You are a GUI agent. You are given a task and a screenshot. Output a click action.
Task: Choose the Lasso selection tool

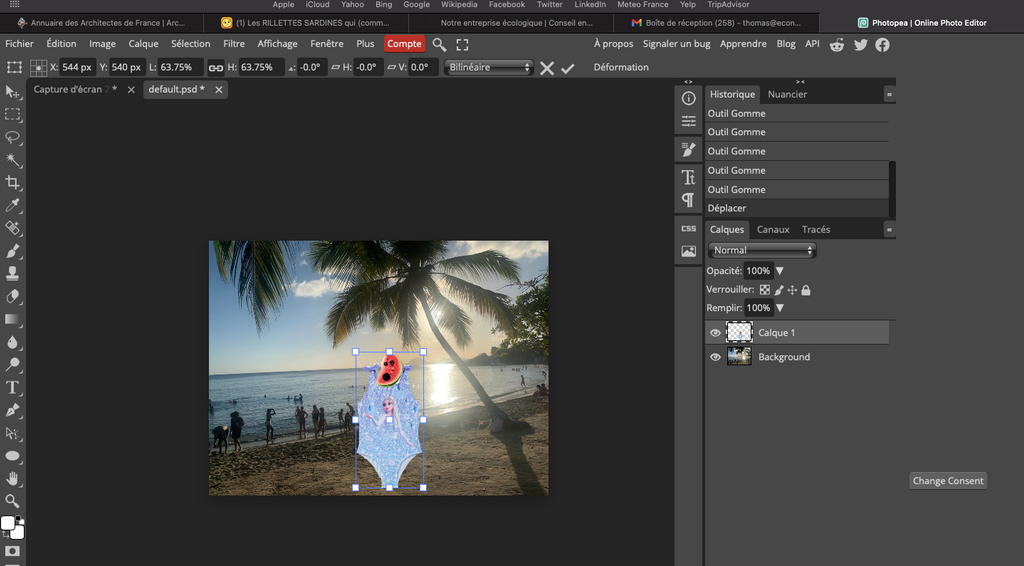pos(13,137)
